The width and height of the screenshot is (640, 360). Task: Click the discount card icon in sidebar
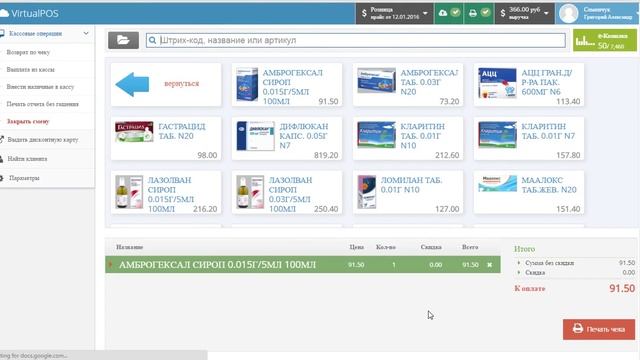point(2,140)
